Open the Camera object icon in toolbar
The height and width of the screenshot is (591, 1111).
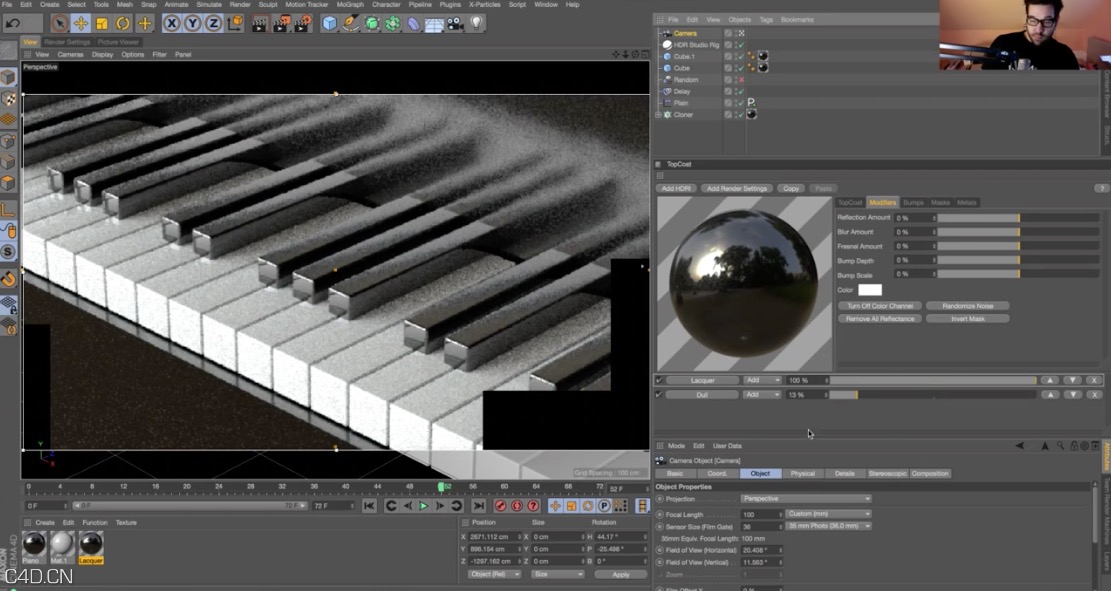point(455,23)
